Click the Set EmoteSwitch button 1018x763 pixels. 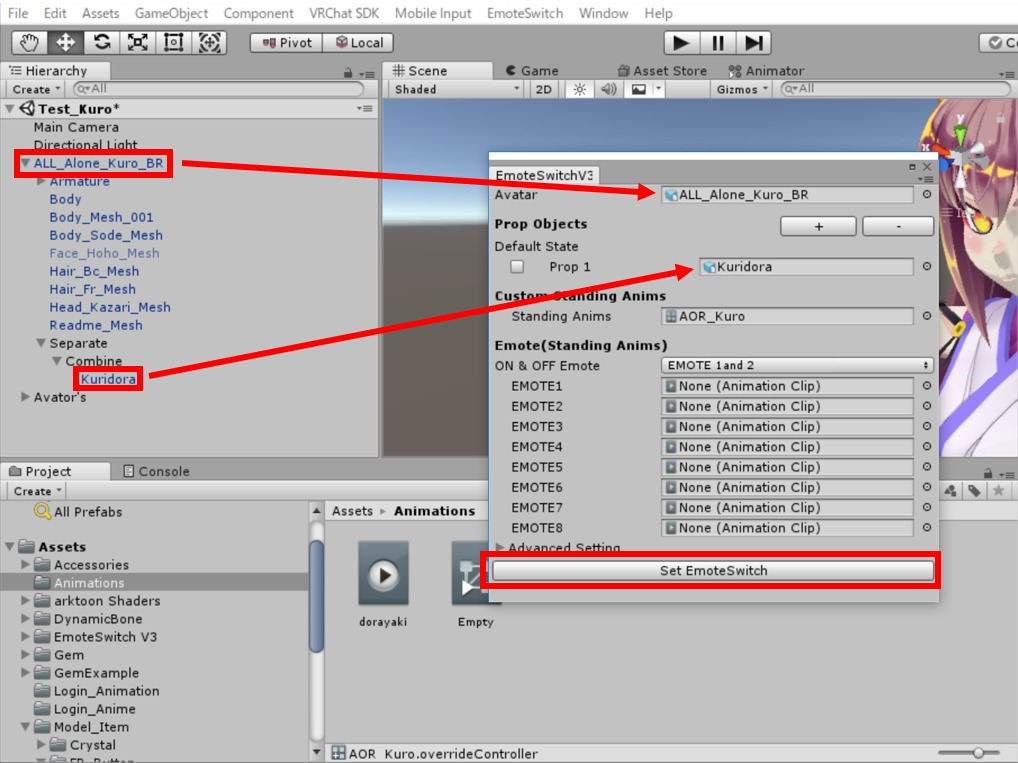click(x=713, y=571)
